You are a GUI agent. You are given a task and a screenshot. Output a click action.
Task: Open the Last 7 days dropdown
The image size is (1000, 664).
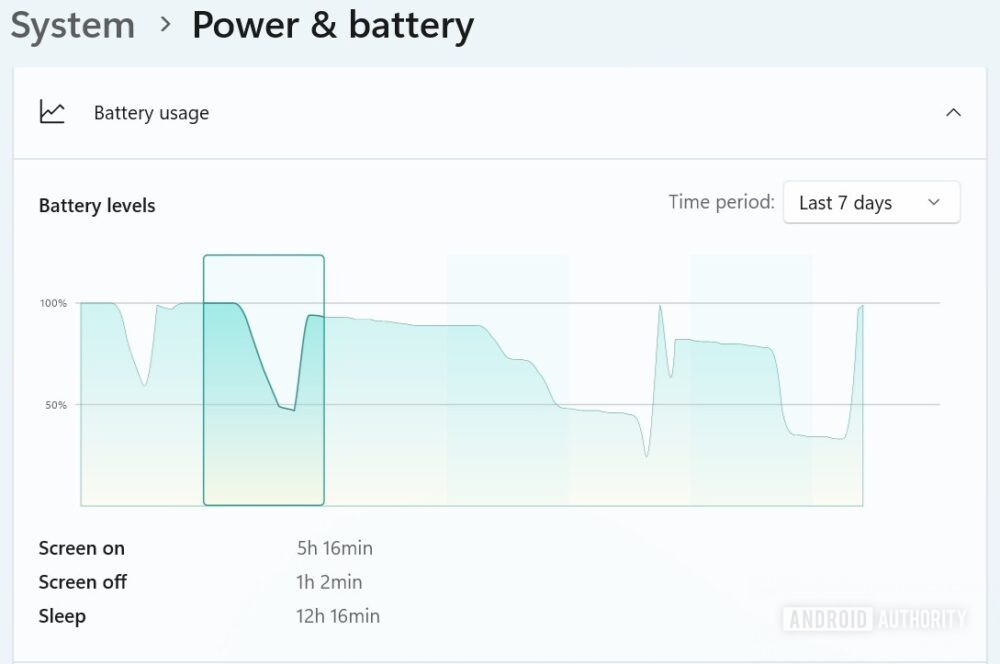click(x=871, y=203)
